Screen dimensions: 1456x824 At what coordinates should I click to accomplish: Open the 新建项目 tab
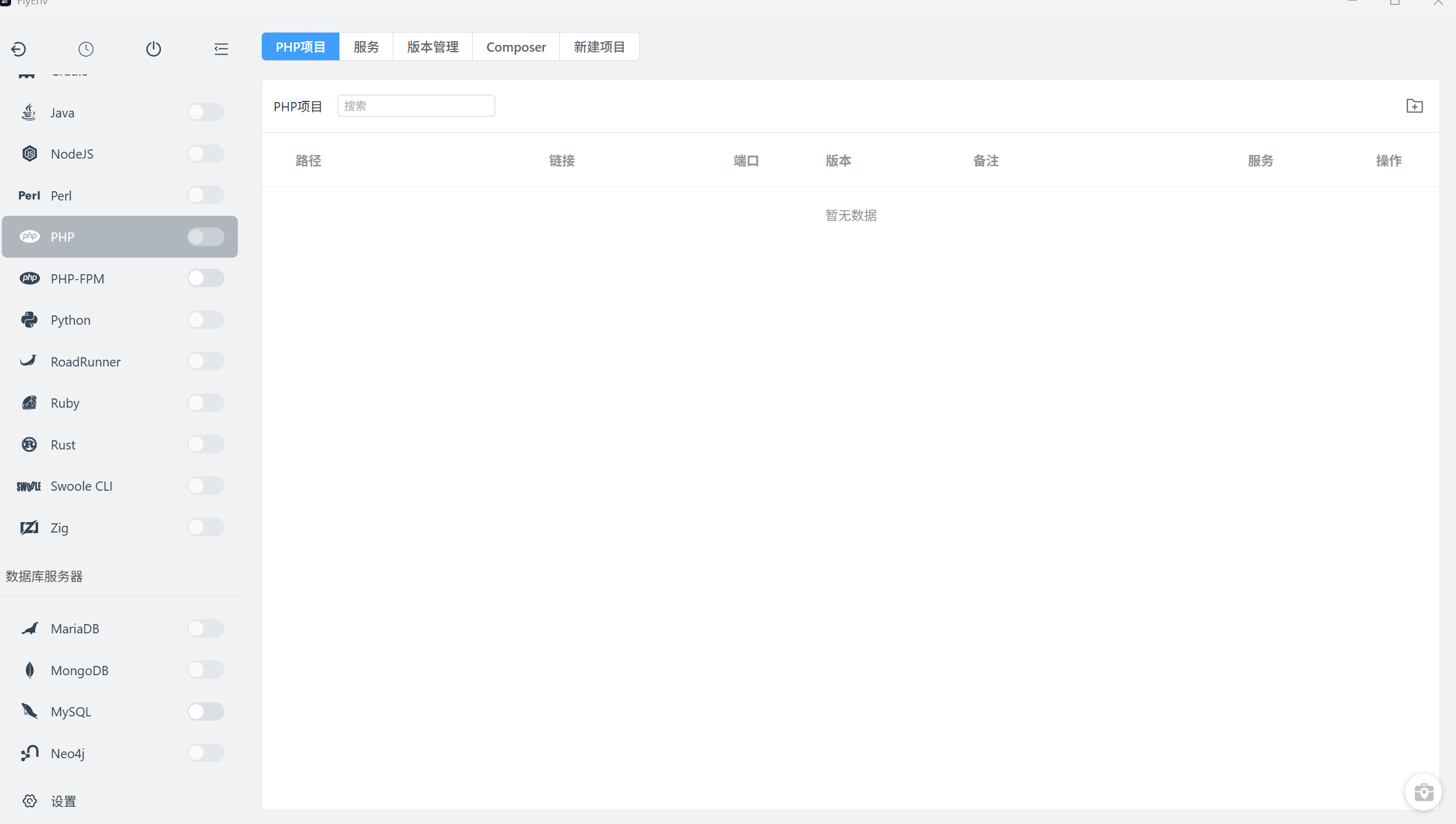[599, 47]
